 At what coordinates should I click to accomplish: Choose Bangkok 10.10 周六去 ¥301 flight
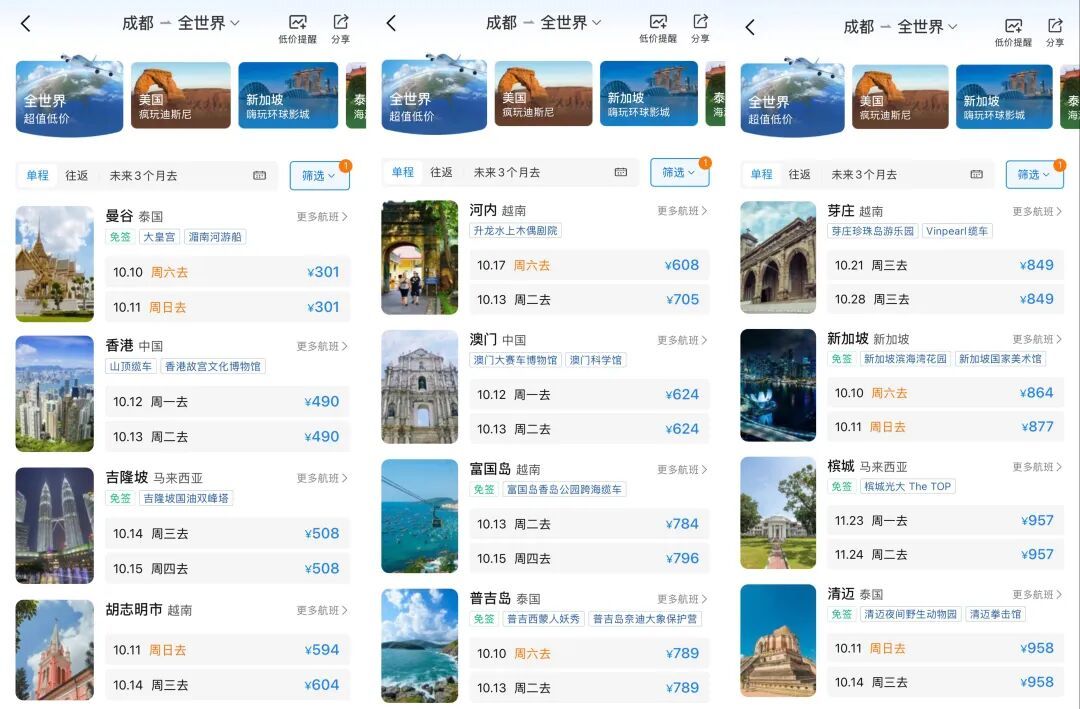point(227,272)
